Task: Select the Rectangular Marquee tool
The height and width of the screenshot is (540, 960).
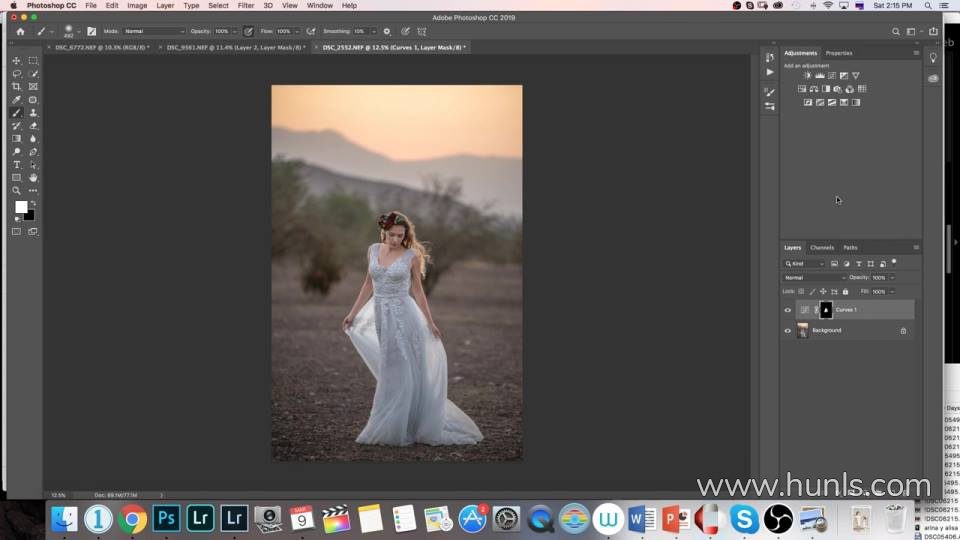Action: click(33, 61)
